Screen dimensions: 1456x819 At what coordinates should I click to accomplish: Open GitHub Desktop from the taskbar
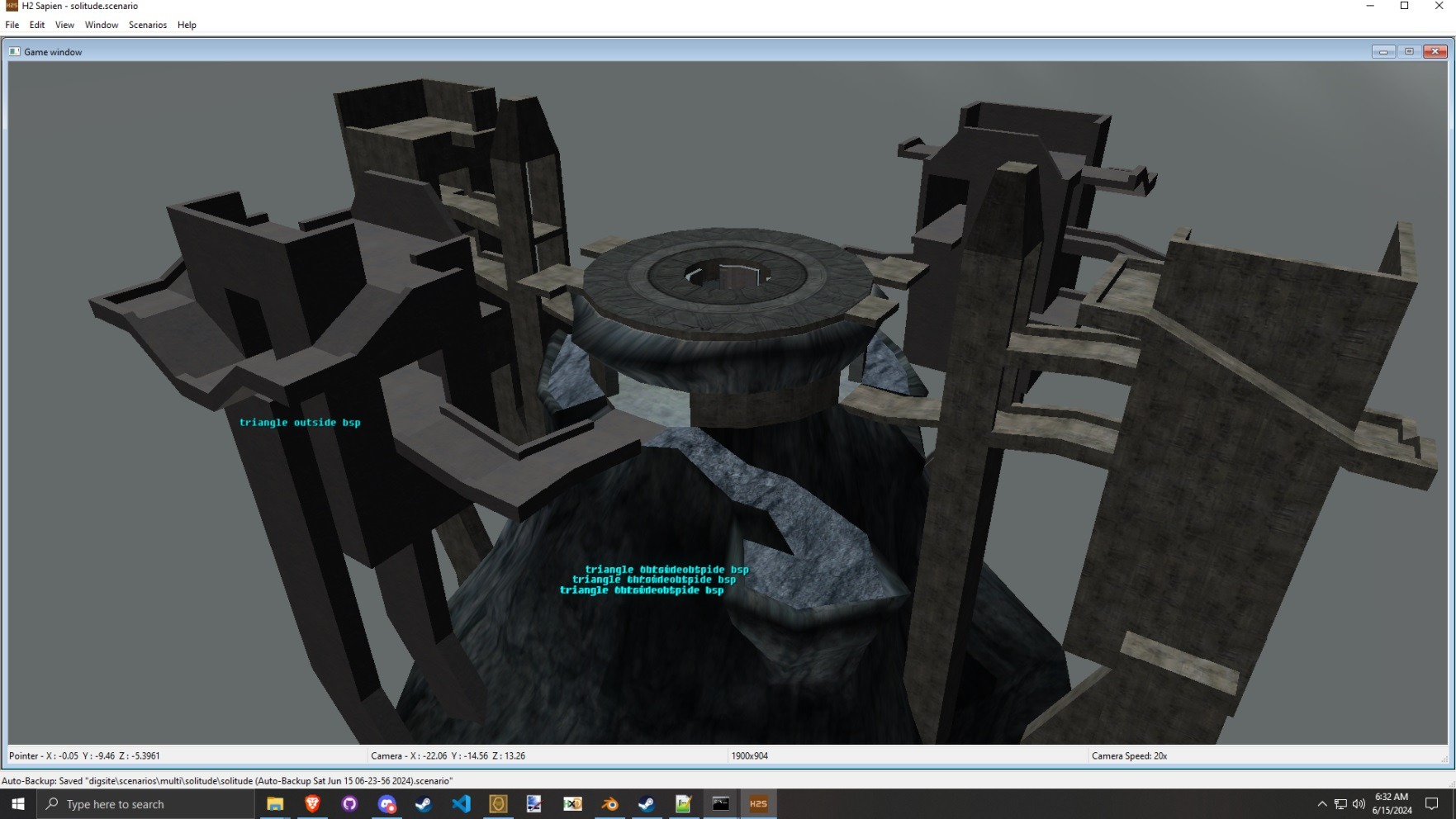click(x=349, y=803)
